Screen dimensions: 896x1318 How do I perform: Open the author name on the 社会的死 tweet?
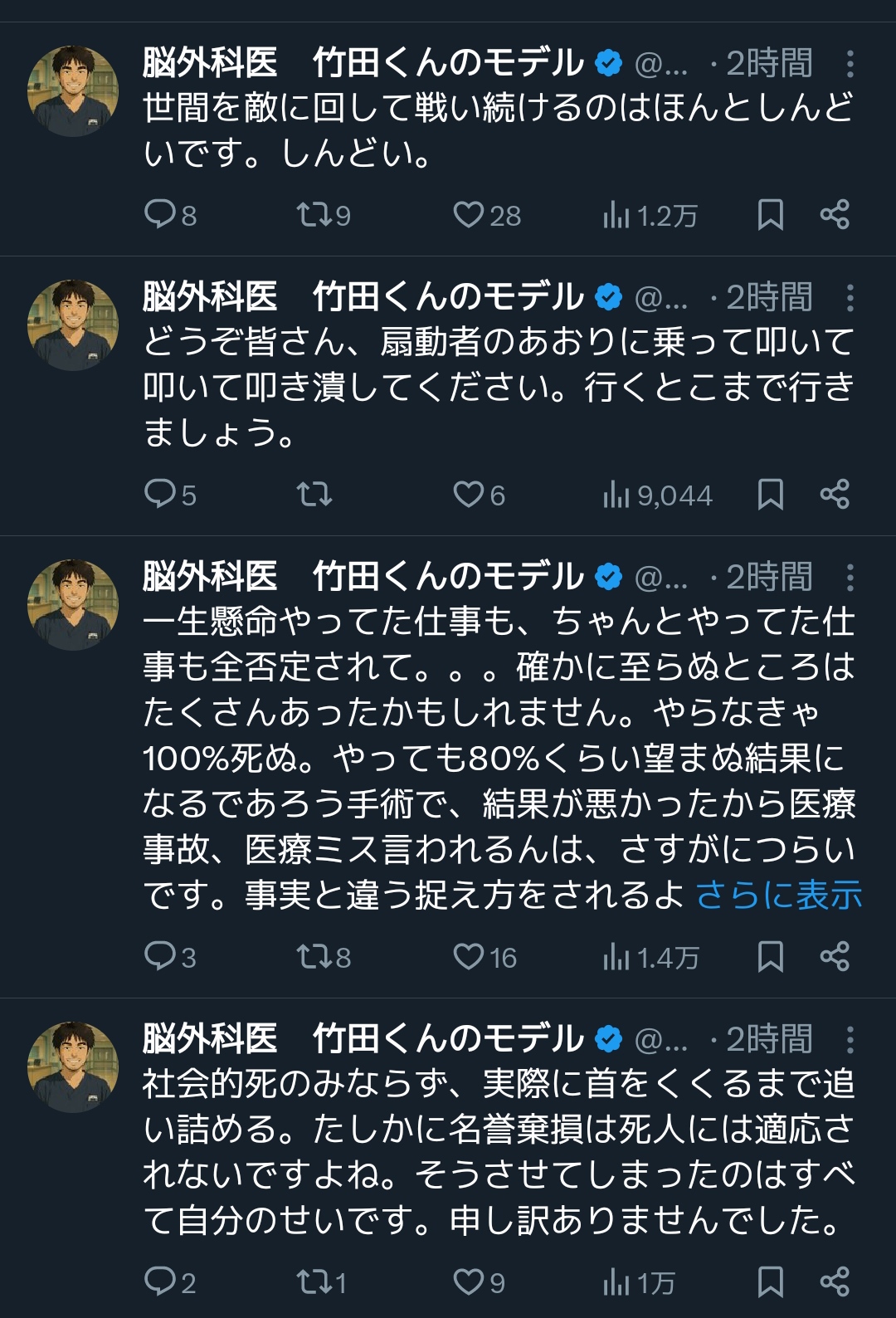point(363,1038)
